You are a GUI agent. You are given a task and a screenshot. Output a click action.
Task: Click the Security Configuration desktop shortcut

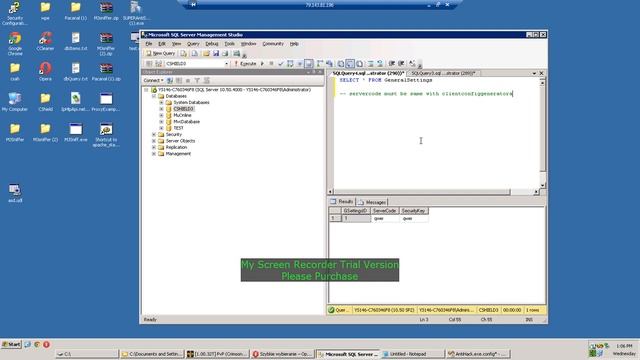15,13
